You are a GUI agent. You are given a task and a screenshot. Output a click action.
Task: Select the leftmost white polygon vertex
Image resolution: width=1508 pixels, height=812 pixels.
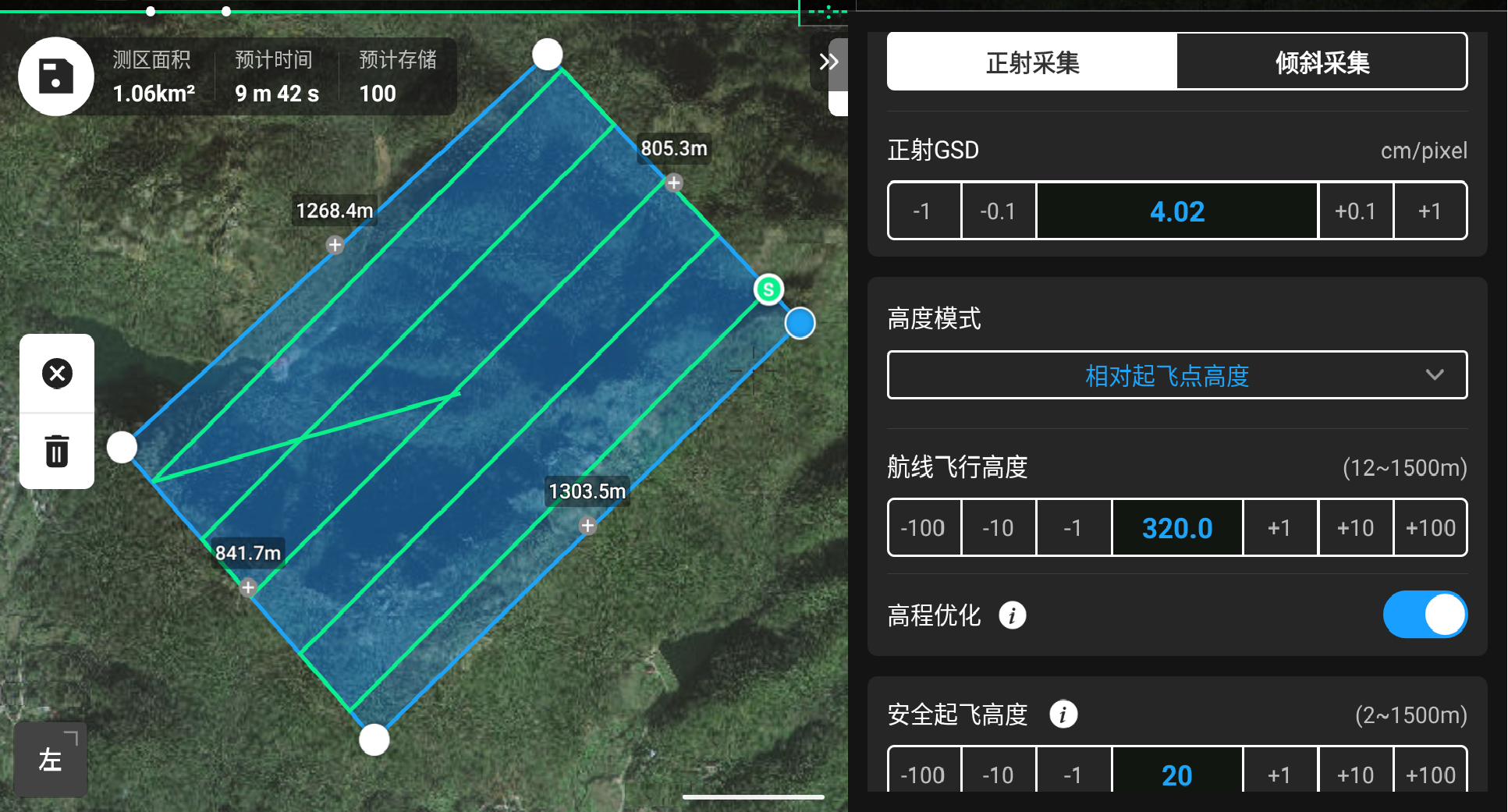point(122,447)
